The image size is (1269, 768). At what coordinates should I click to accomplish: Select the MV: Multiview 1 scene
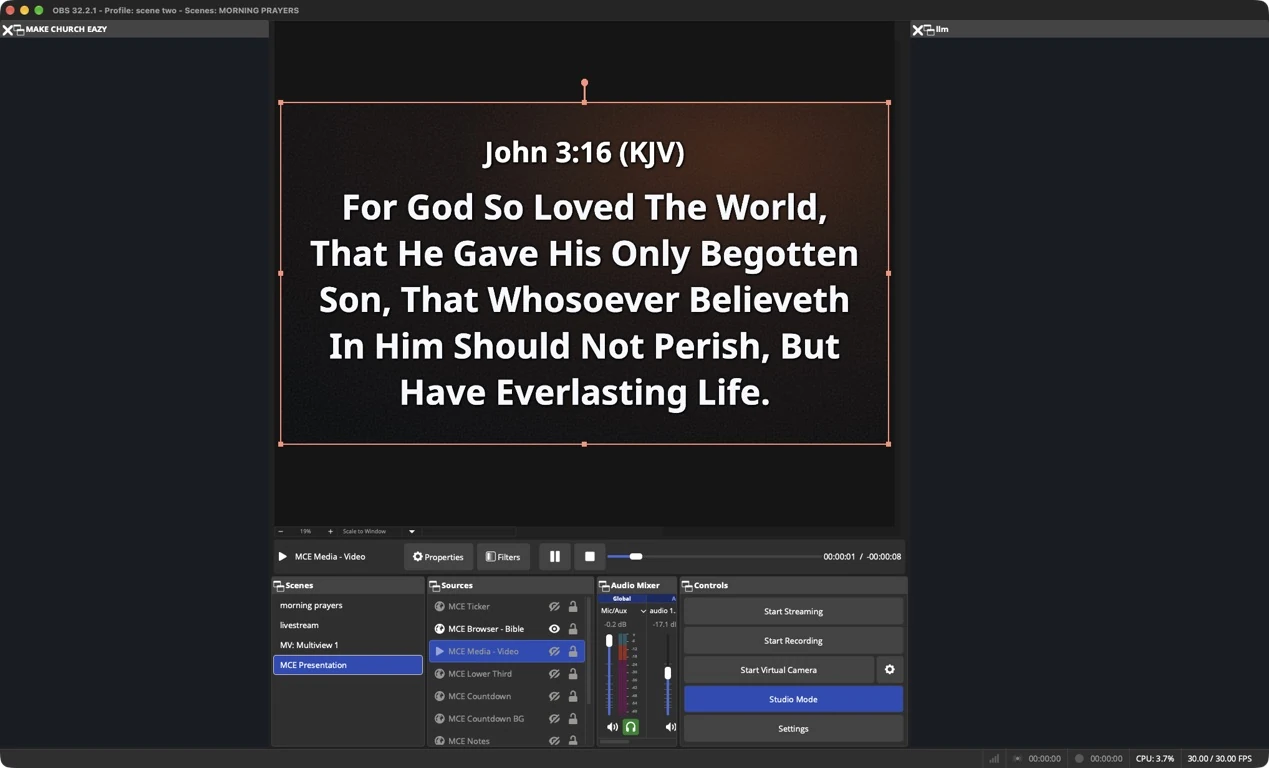click(x=348, y=645)
